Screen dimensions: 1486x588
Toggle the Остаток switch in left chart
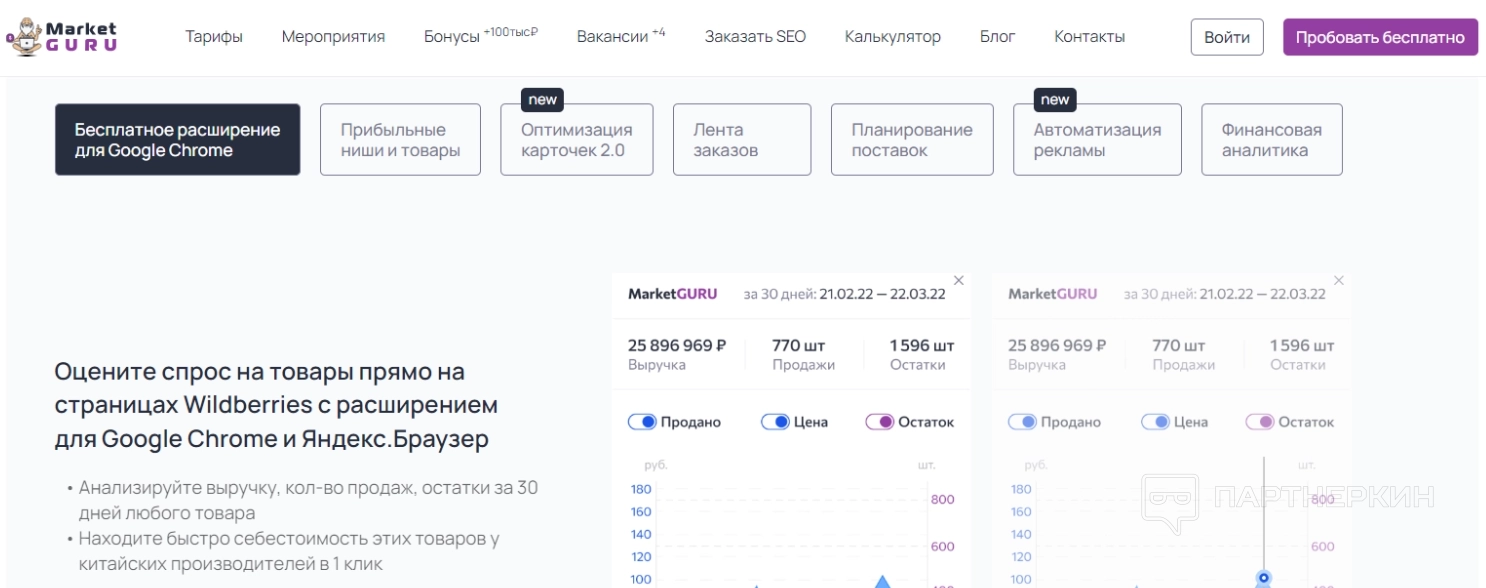[879, 422]
